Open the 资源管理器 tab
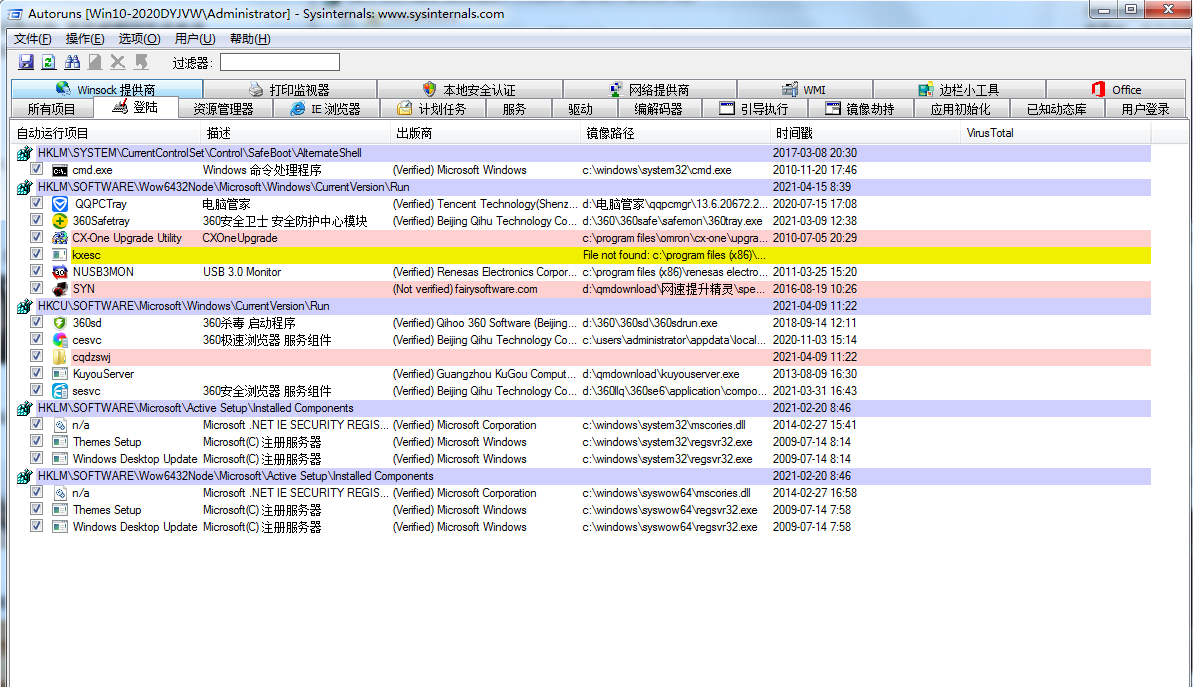 click(224, 110)
